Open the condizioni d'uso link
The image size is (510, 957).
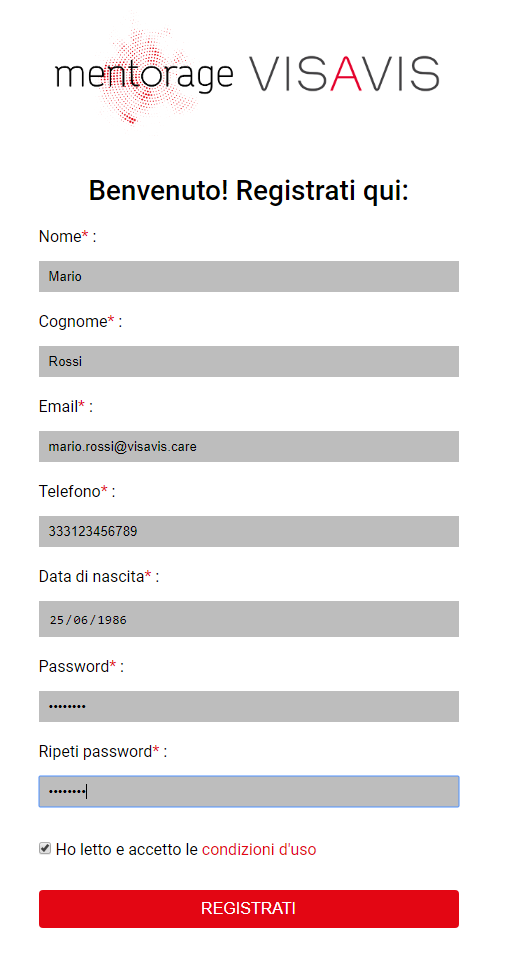[x=259, y=849]
